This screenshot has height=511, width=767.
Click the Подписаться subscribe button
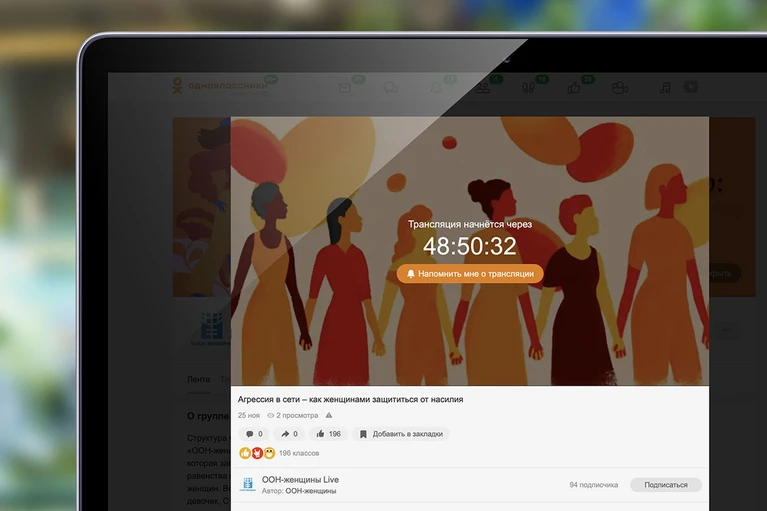point(666,485)
